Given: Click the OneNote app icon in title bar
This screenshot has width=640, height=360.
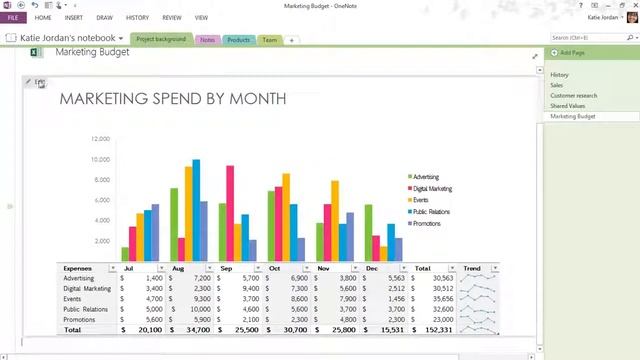Looking at the screenshot, I should pyautogui.click(x=7, y=5).
